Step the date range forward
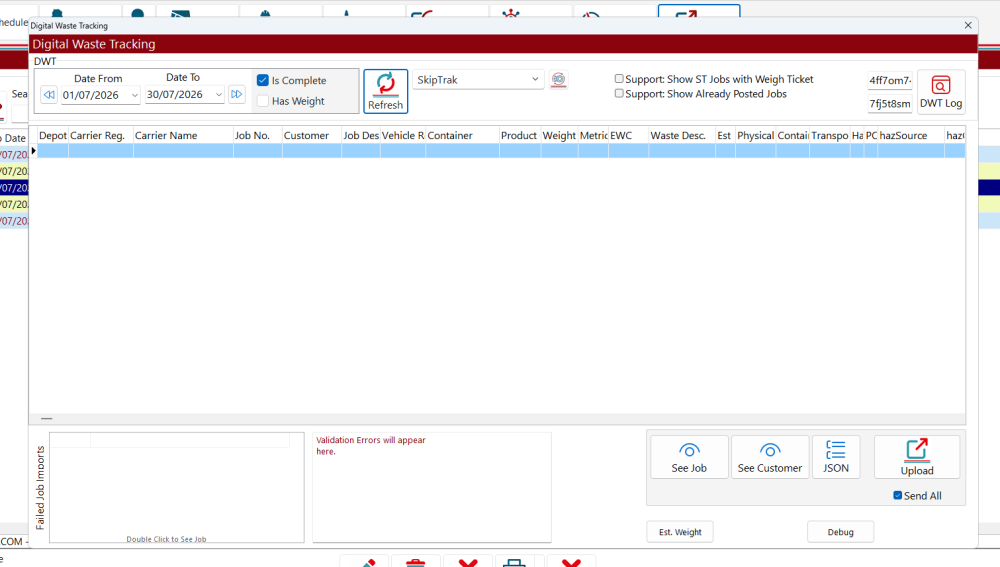This screenshot has height=567, width=1000. coord(237,94)
